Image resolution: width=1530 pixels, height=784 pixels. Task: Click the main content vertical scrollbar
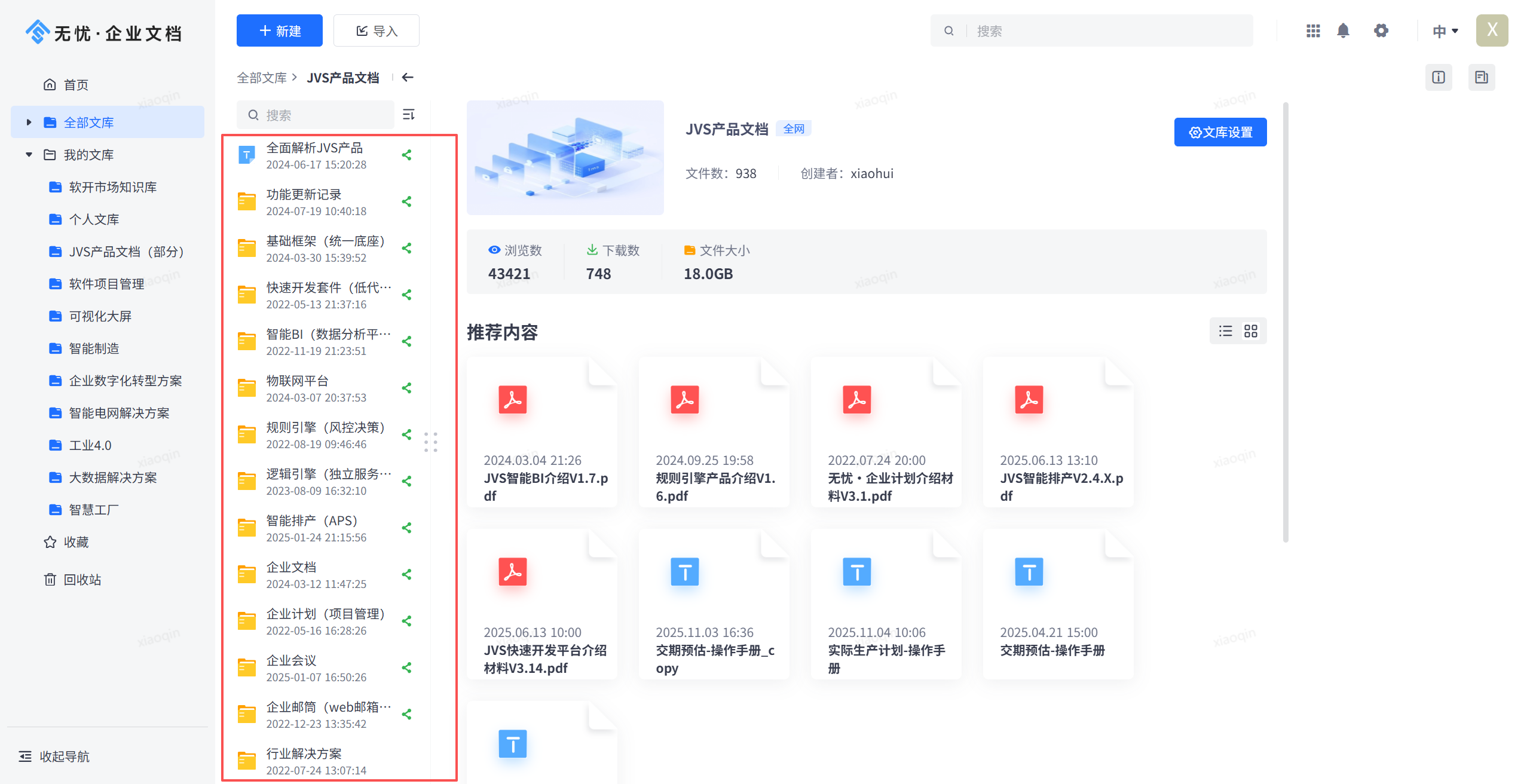point(1286,323)
